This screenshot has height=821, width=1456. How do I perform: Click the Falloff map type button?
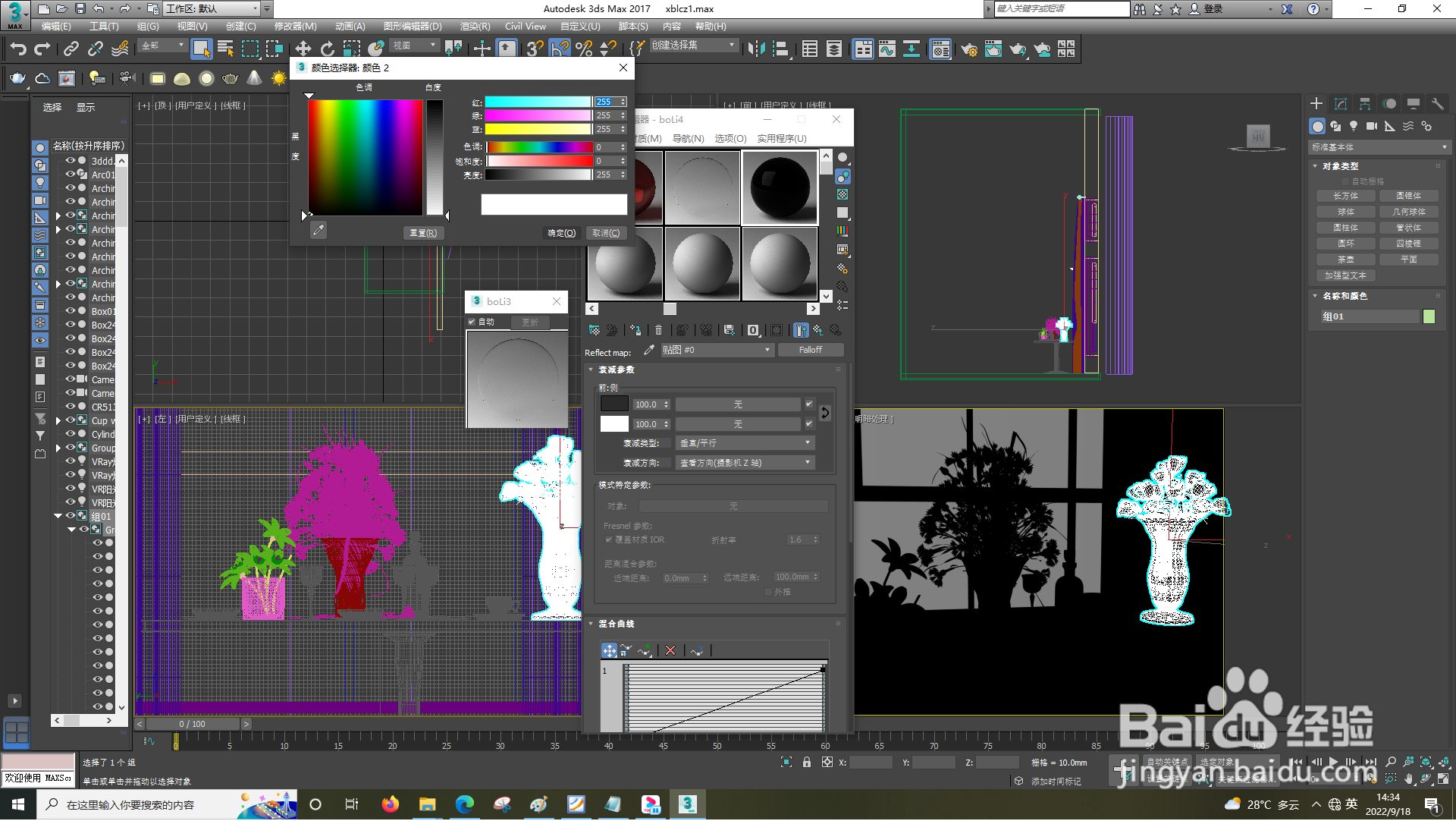point(810,351)
